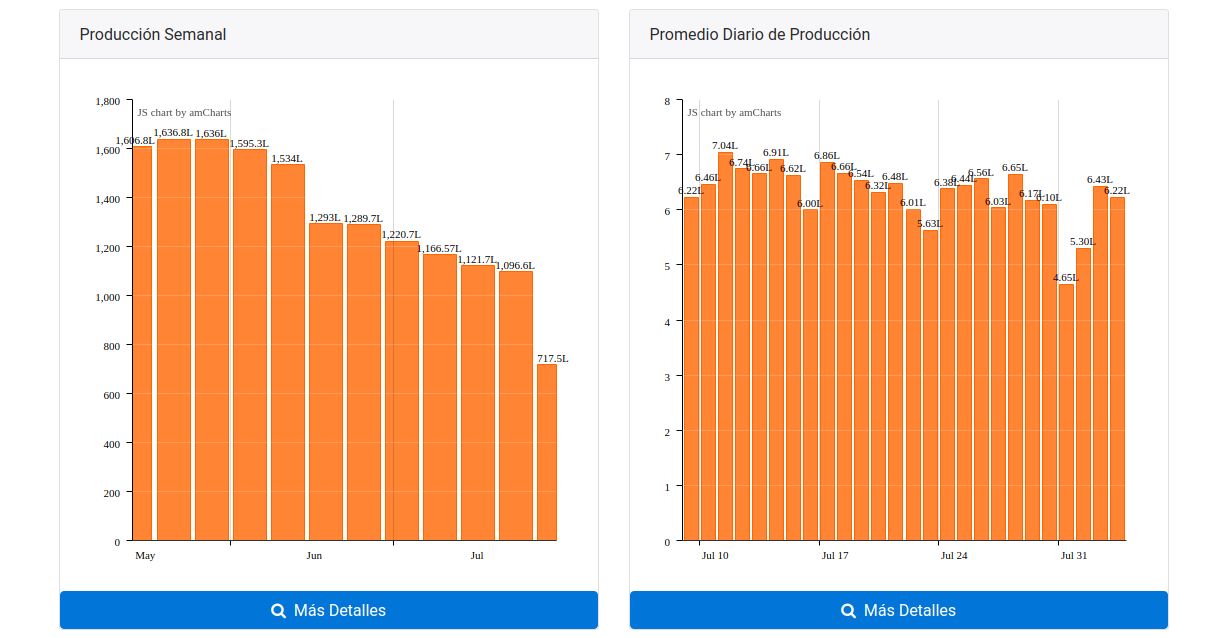Click the May axis label
This screenshot has height=638, width=1213.
tap(145, 555)
